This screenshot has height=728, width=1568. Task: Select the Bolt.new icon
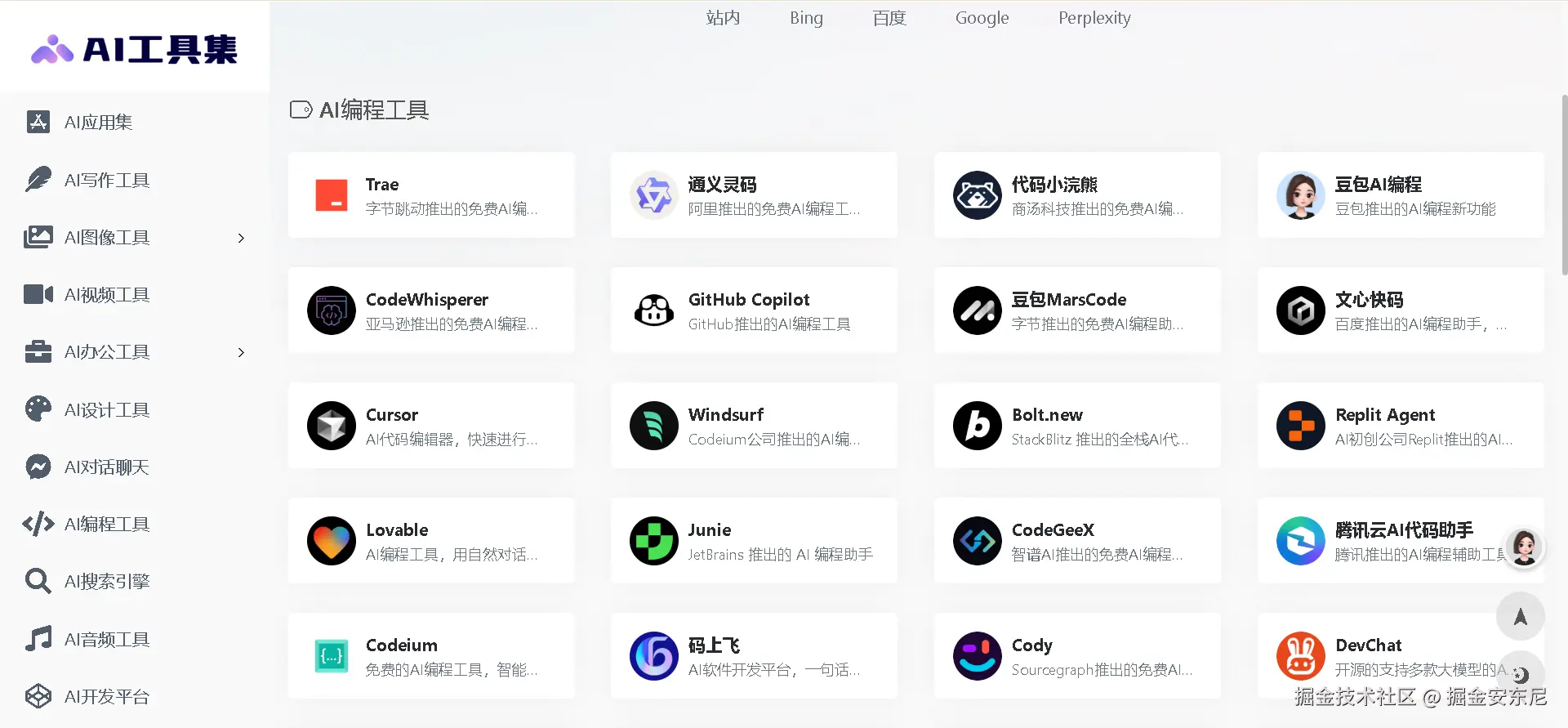coord(978,426)
